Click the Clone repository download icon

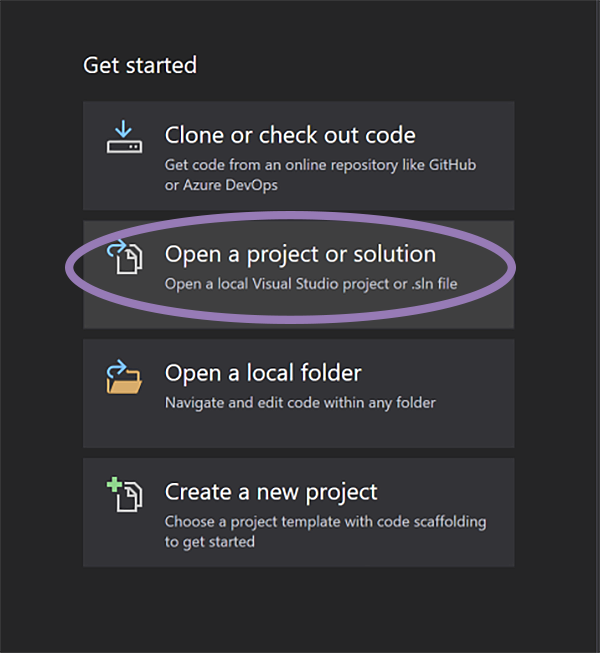tap(125, 137)
